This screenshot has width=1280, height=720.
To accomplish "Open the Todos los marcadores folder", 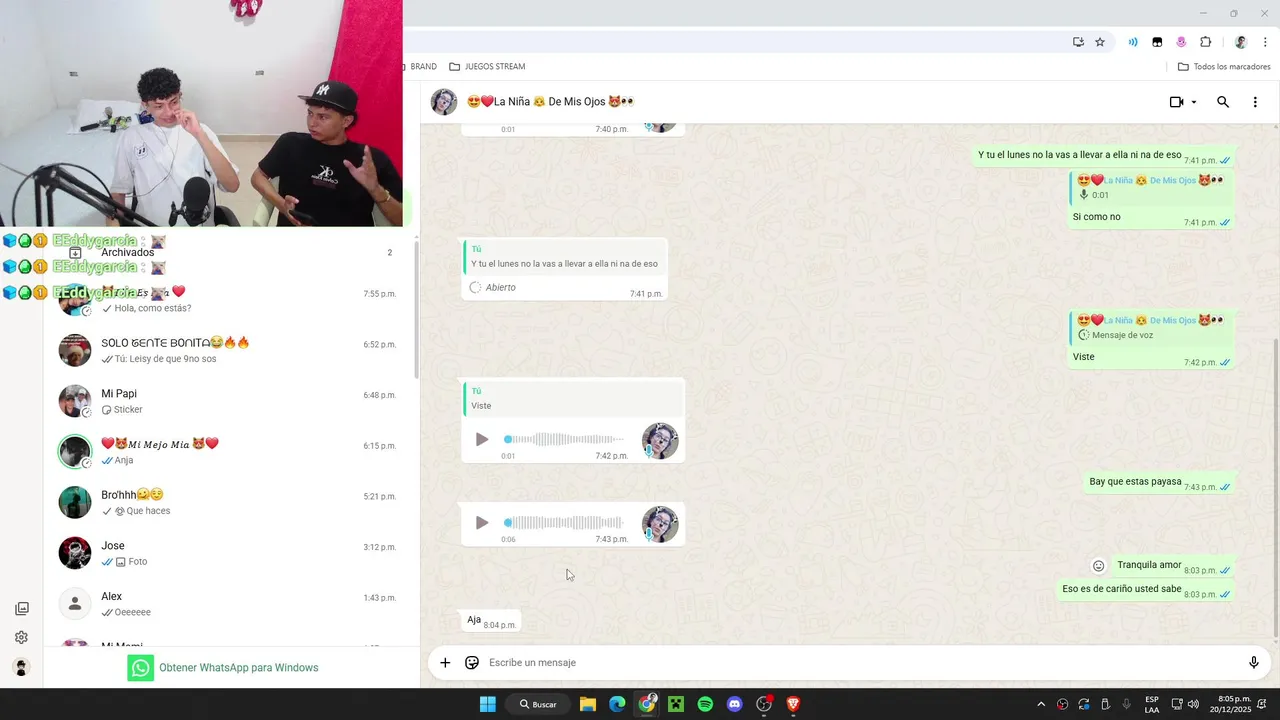I will (1224, 67).
